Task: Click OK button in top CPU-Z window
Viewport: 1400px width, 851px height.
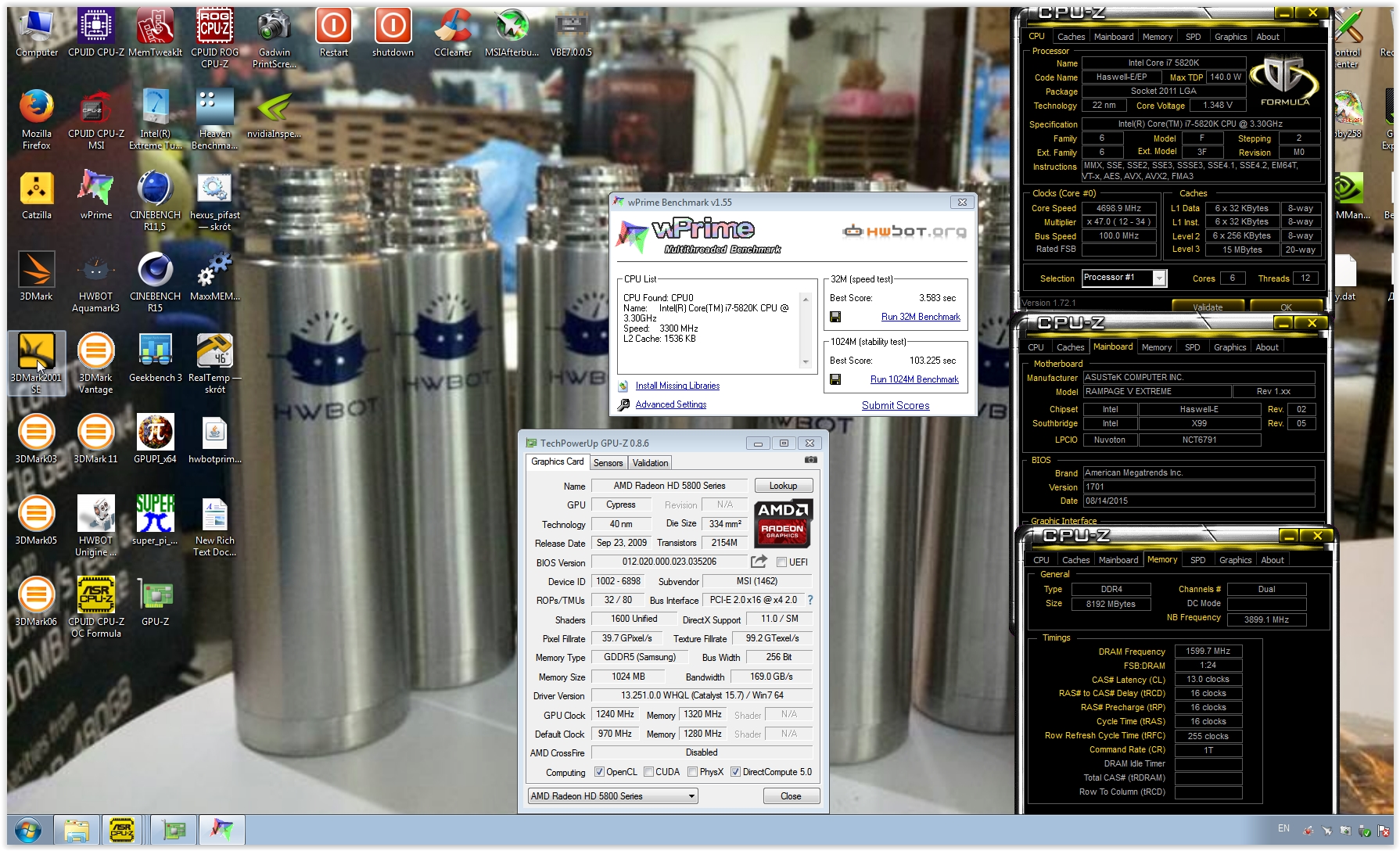Action: click(1286, 307)
